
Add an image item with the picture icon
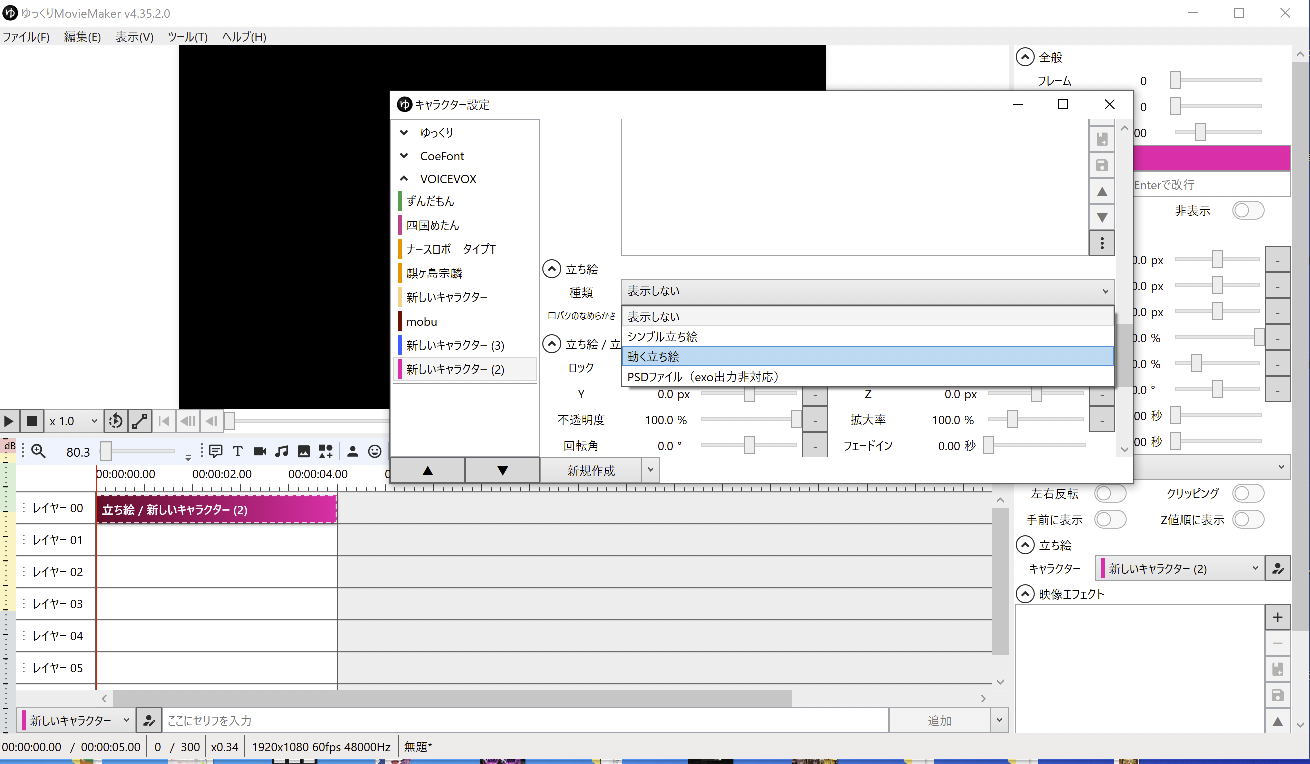click(x=304, y=451)
